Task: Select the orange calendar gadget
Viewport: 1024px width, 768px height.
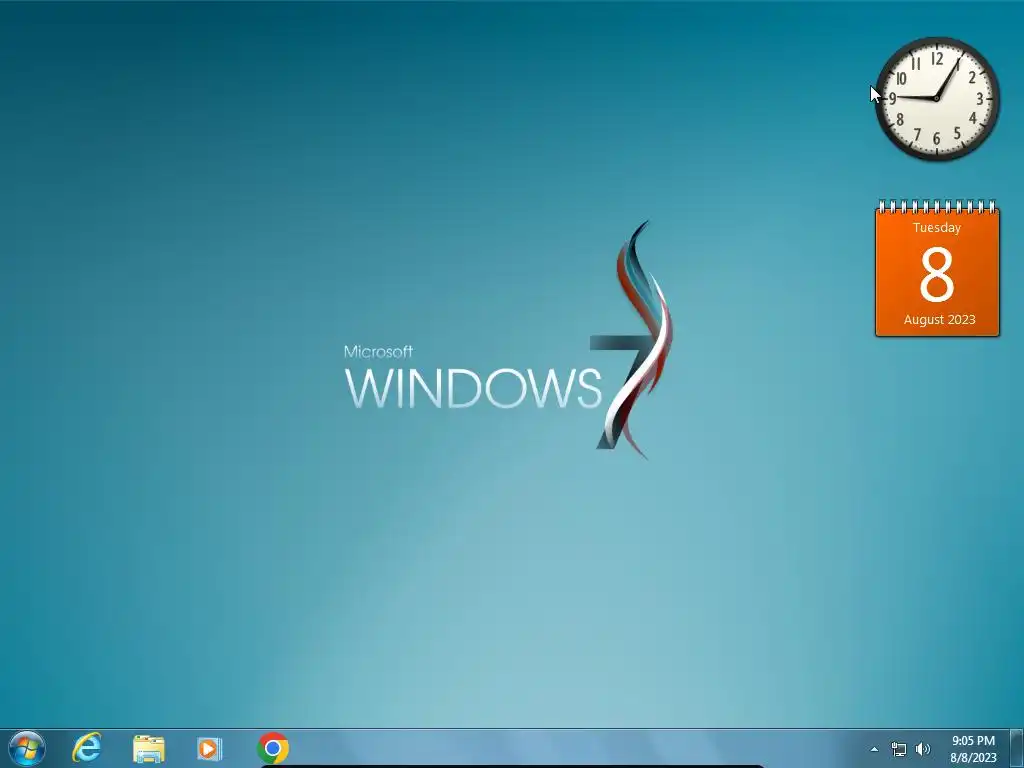Action: point(937,269)
